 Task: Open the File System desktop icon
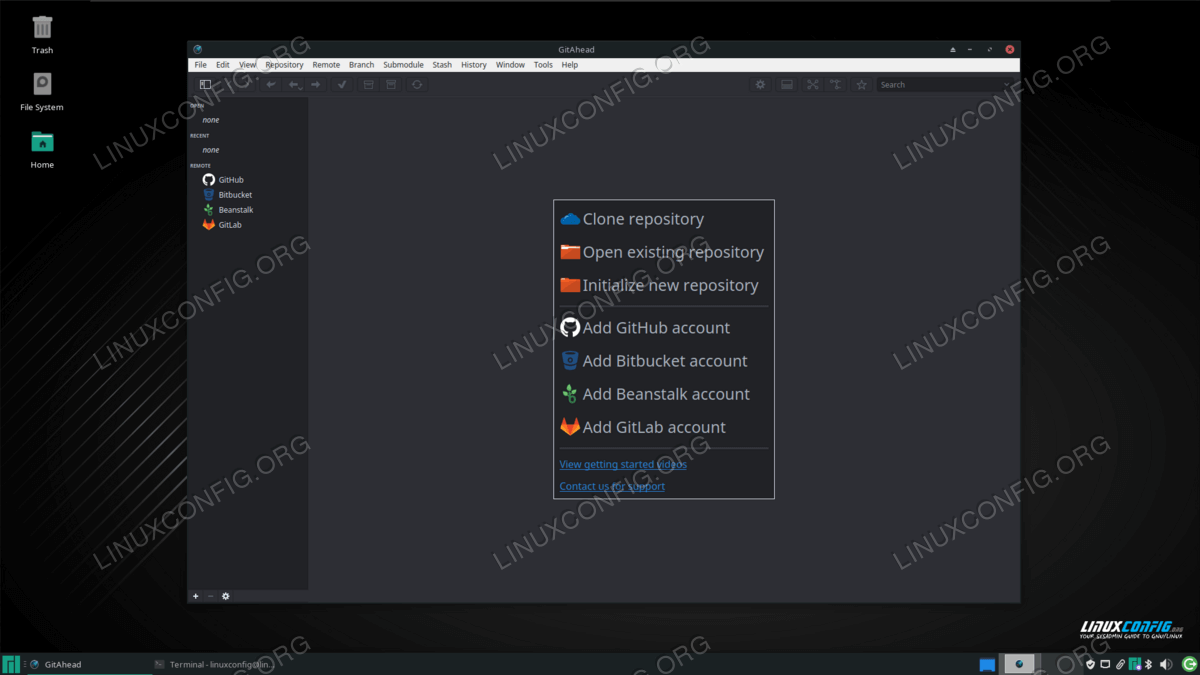point(42,90)
